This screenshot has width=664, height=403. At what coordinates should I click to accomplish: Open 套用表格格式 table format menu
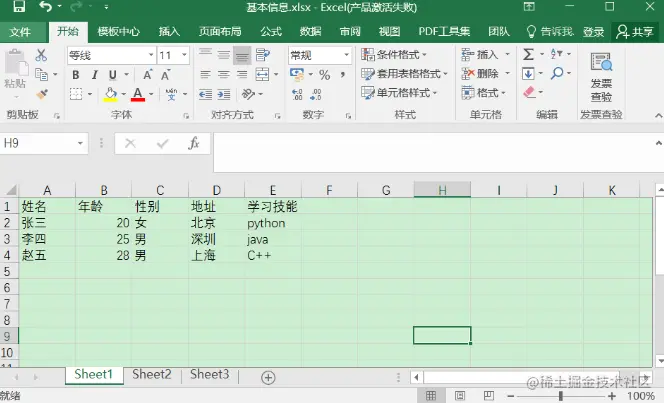404,74
